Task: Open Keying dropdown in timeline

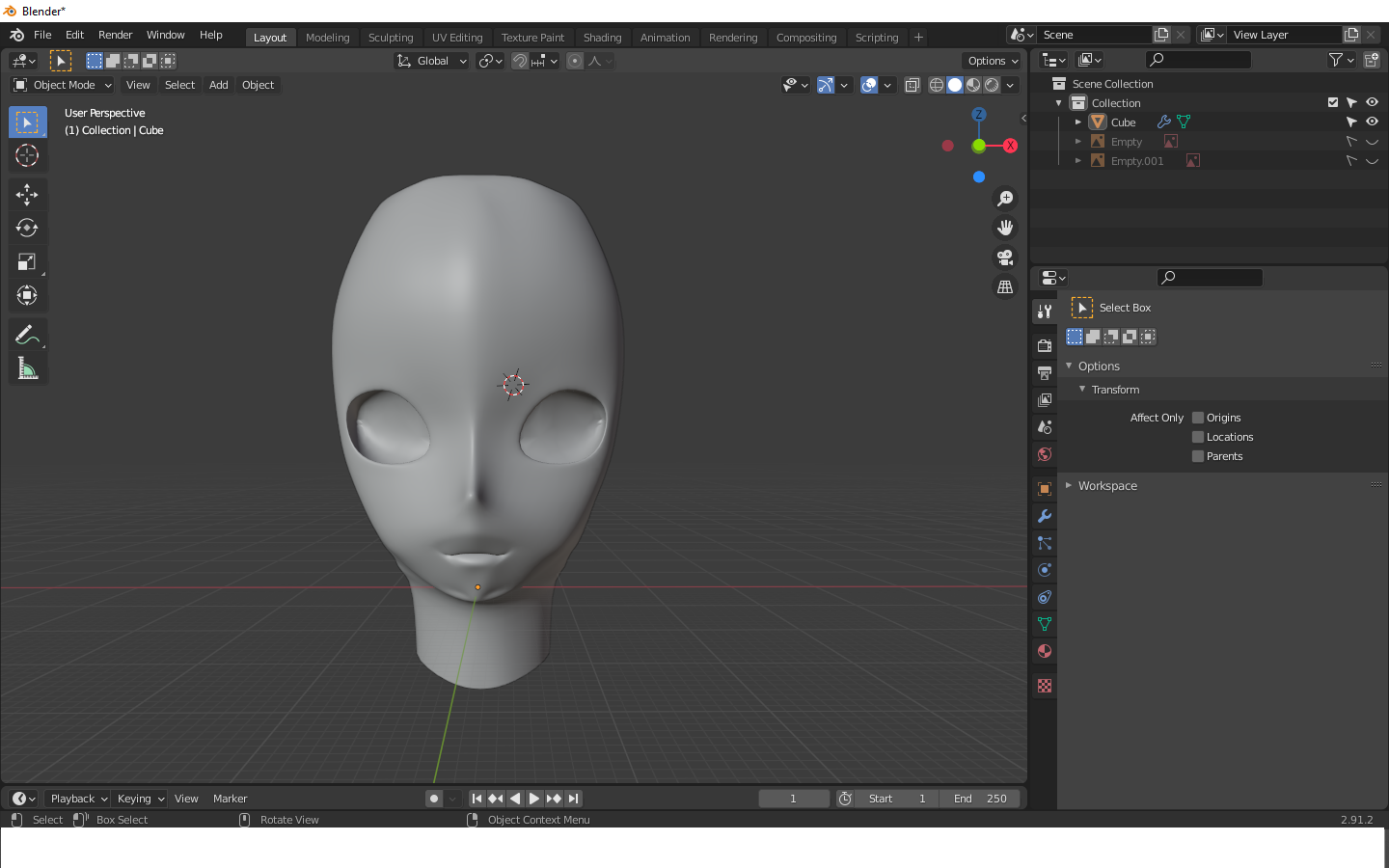Action: pos(140,799)
